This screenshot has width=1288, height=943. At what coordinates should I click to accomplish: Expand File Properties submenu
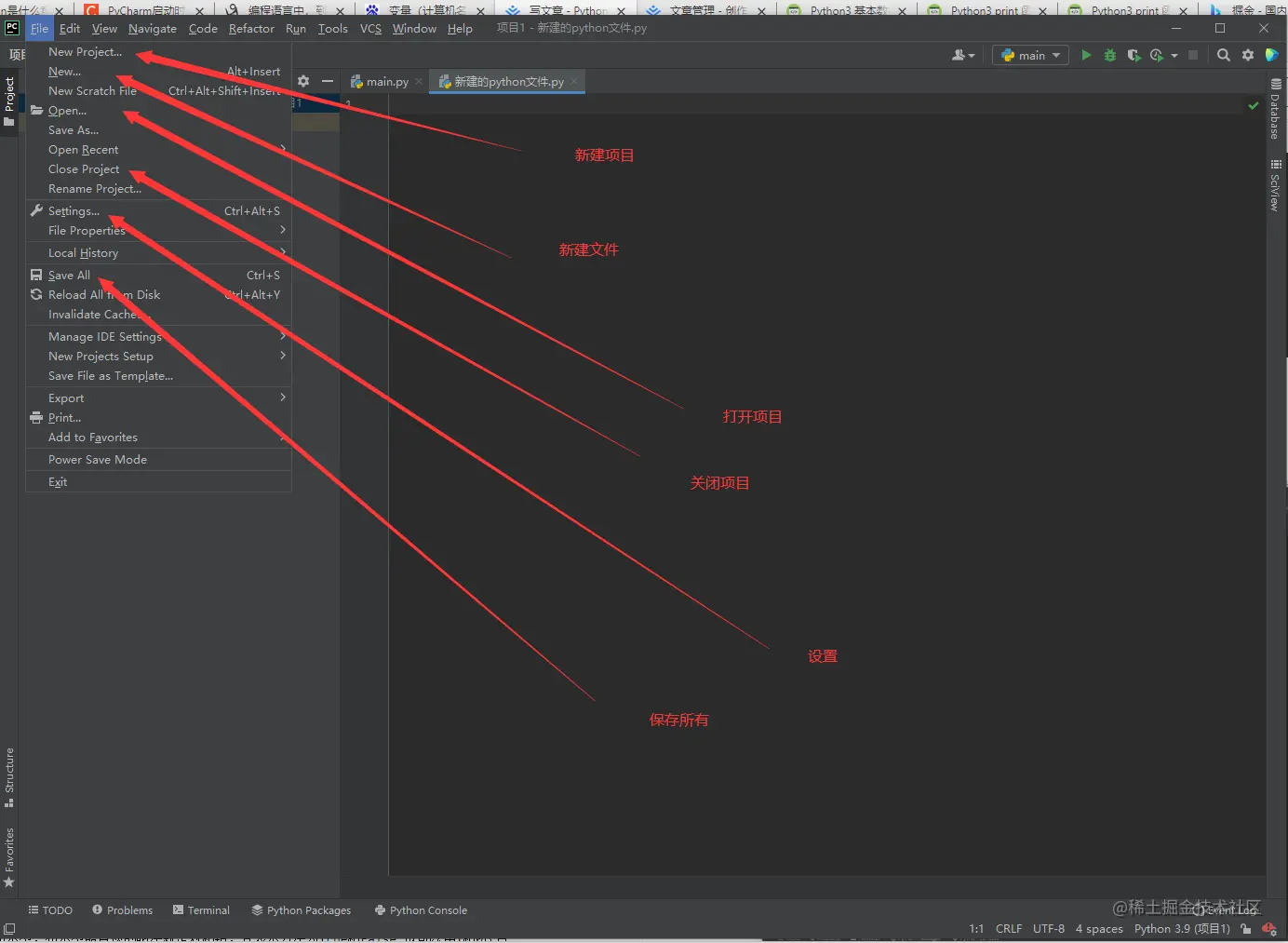click(x=158, y=231)
